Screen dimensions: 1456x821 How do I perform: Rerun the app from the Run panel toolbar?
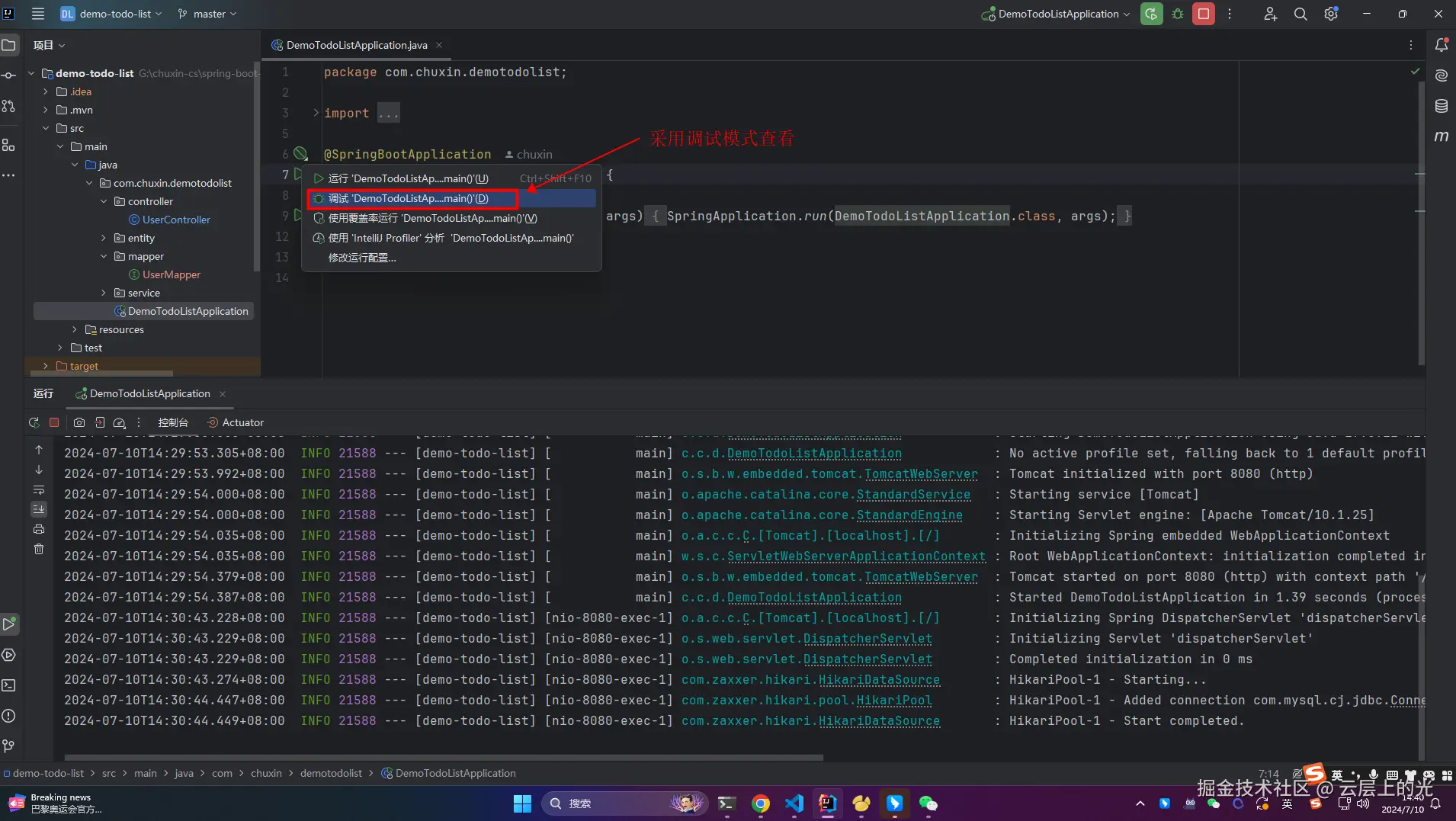coord(34,422)
